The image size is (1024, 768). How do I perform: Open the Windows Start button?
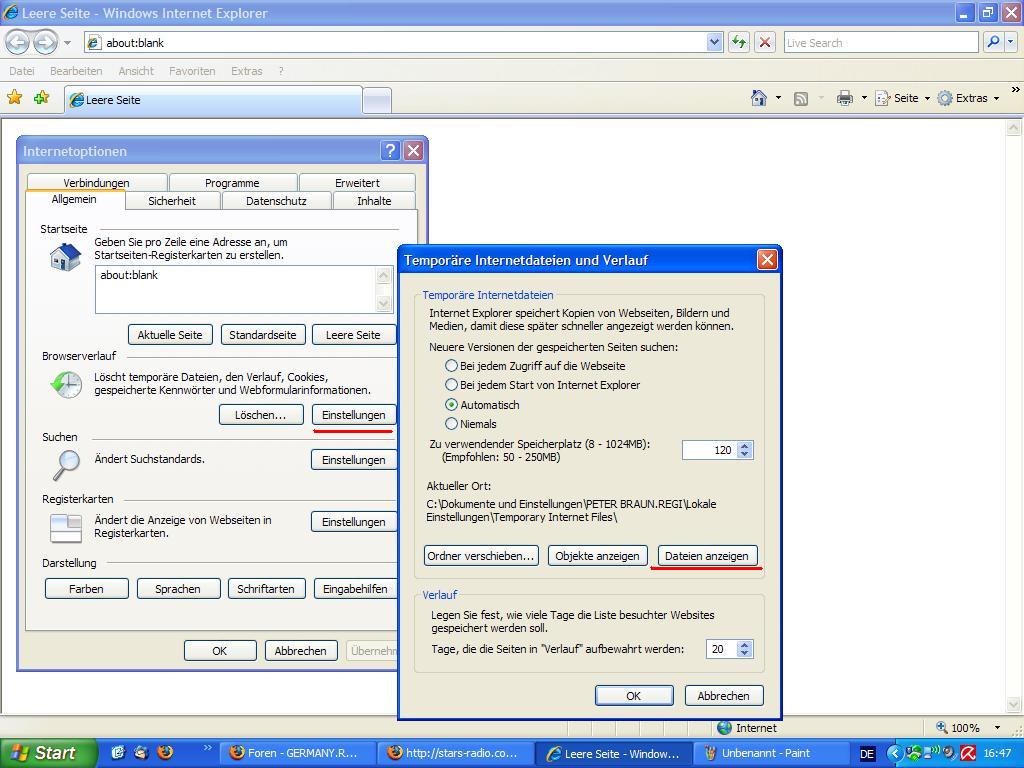pos(47,753)
